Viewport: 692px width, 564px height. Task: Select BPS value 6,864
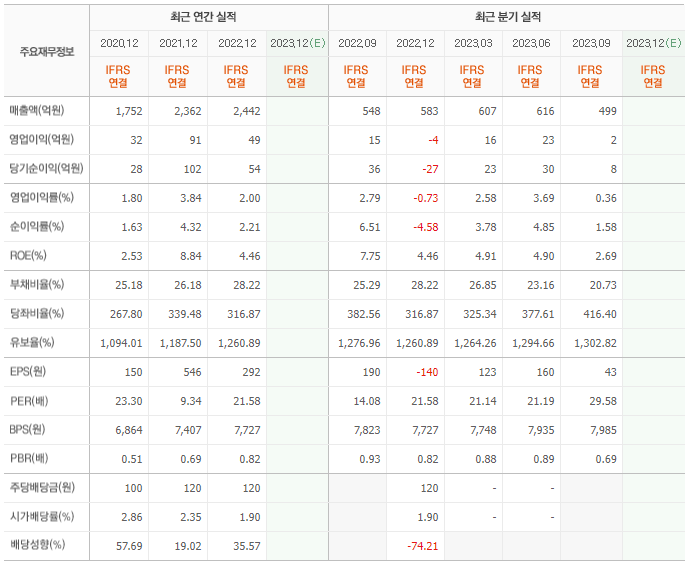click(129, 430)
